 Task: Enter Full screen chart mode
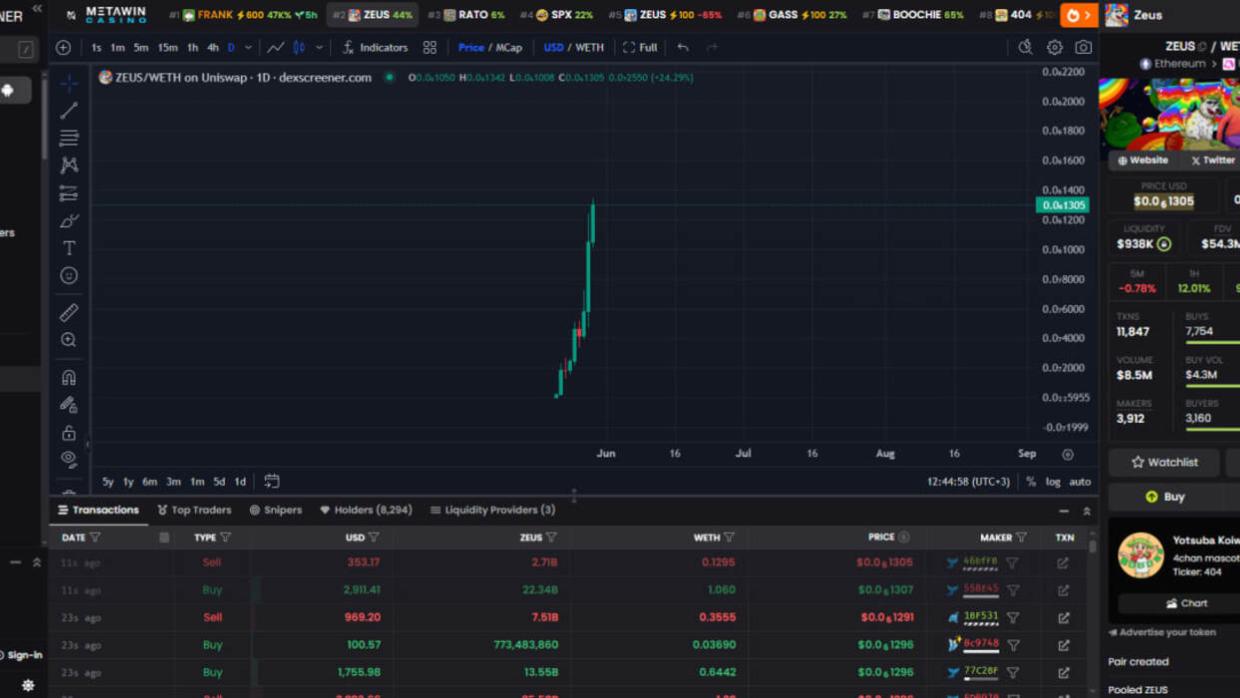[x=640, y=47]
